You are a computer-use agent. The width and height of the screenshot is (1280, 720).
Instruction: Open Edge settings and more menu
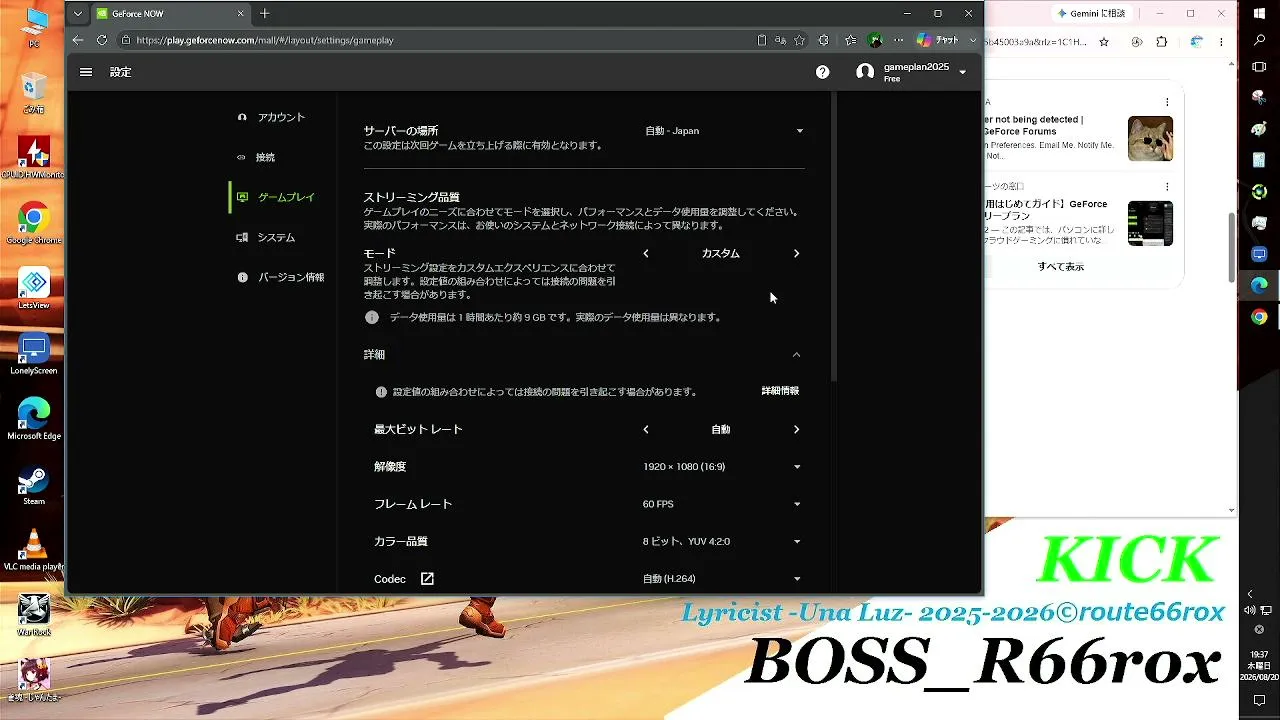pos(898,40)
